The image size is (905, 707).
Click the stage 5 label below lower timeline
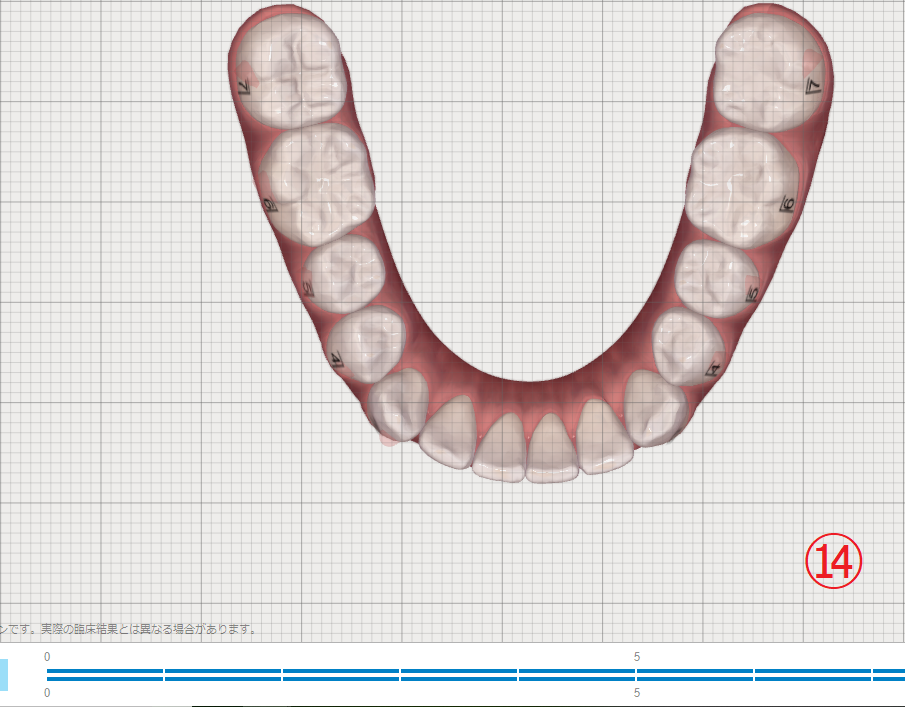point(637,692)
